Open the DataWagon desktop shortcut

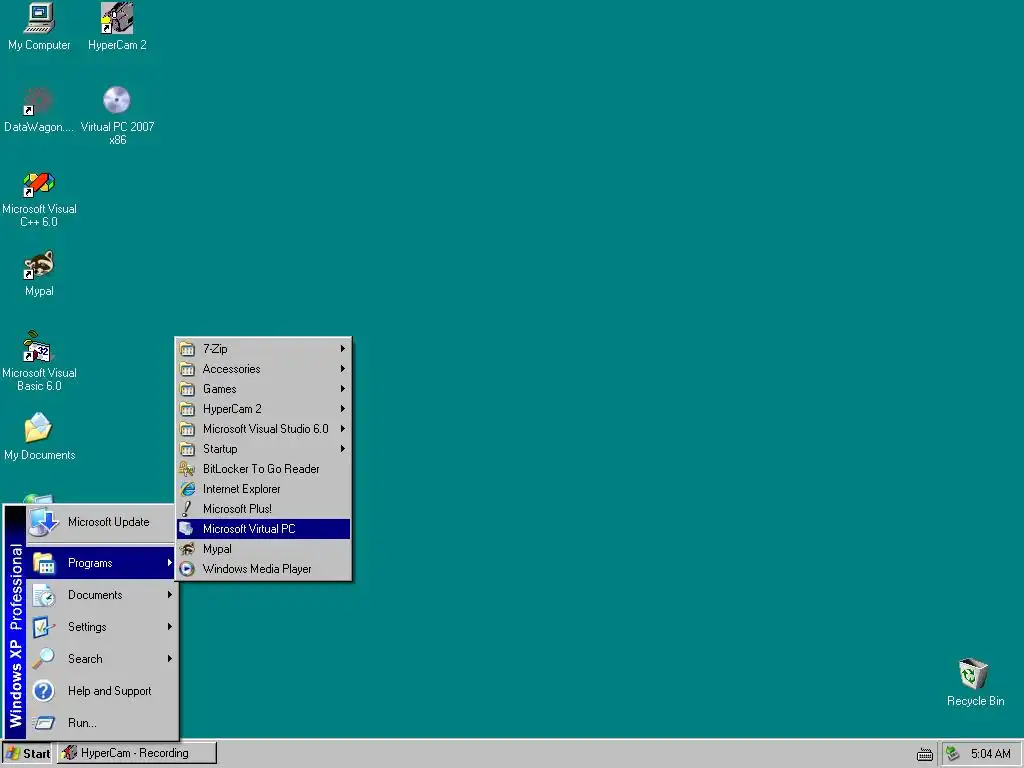tap(39, 101)
